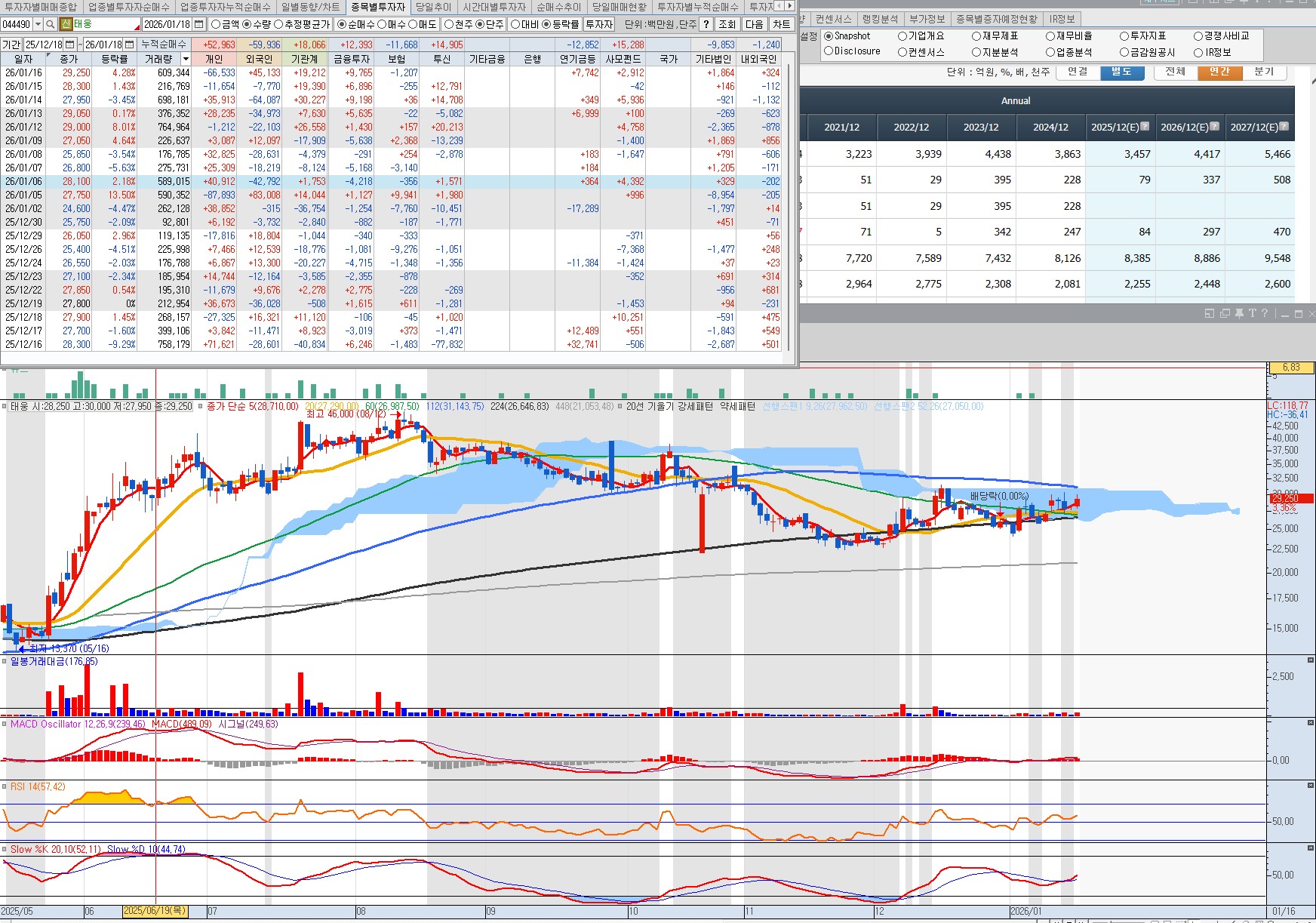Click the layout icon on chart title bar
1316x923 pixels.
1210,313
